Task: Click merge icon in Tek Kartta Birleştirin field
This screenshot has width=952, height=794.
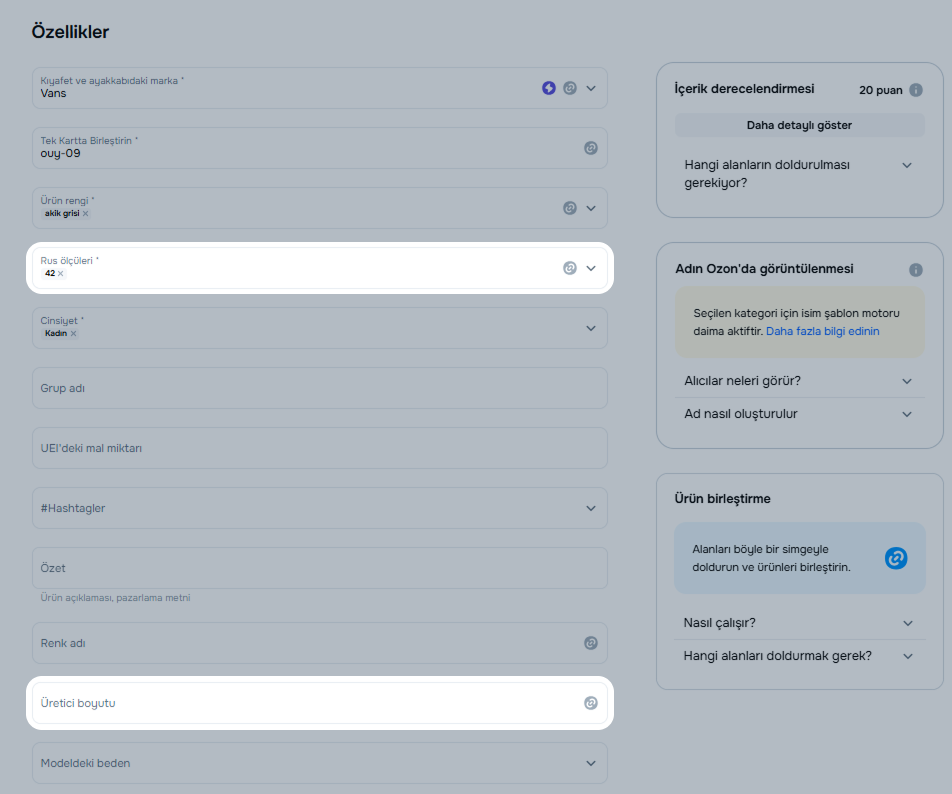Action: point(591,148)
